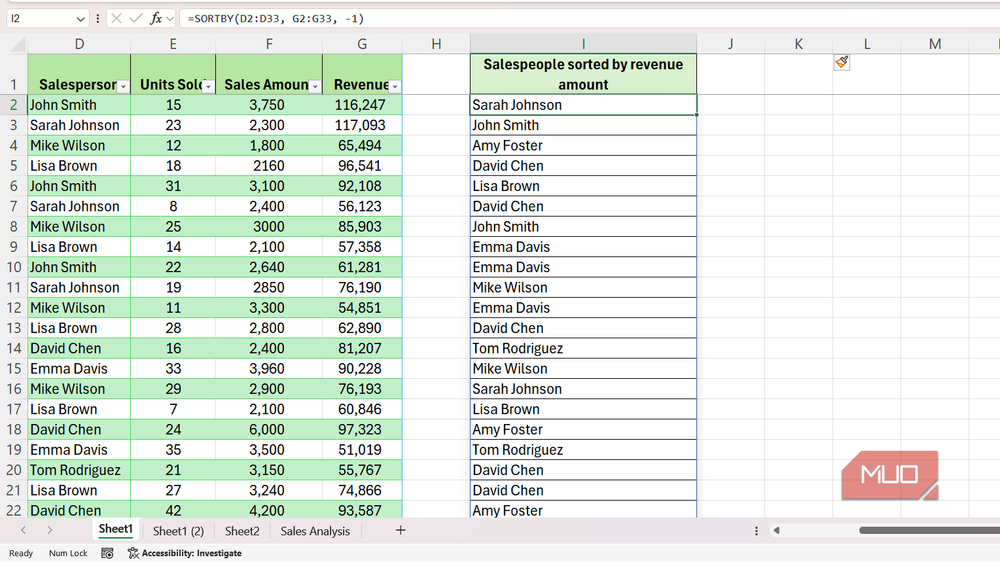Click the Insert Function fx icon
This screenshot has height=562, width=1000.
156,18
